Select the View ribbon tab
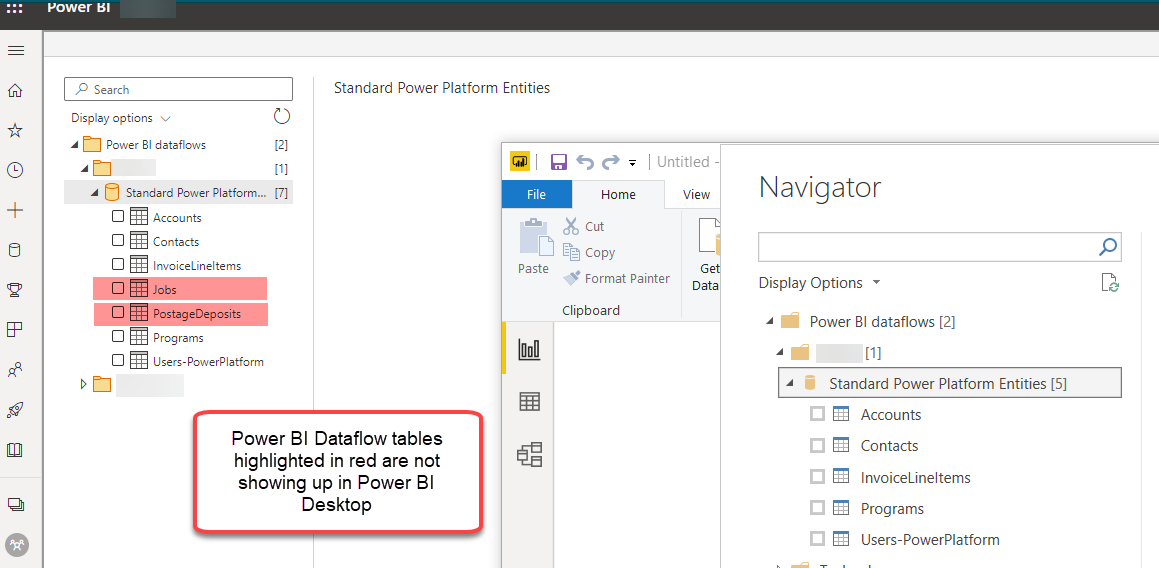The image size is (1159, 568). pyautogui.click(x=696, y=195)
